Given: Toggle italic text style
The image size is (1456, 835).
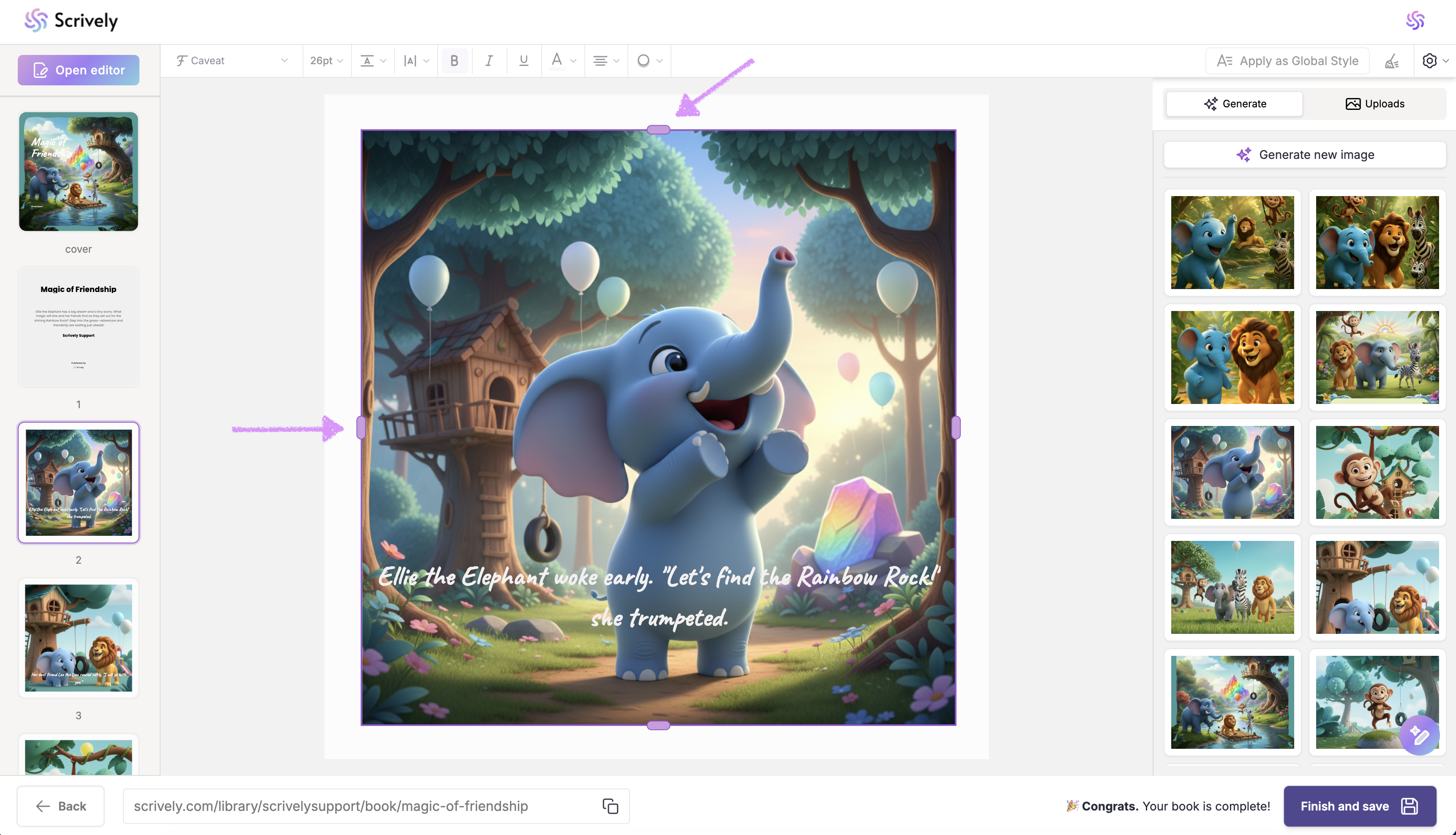Looking at the screenshot, I should 489,61.
